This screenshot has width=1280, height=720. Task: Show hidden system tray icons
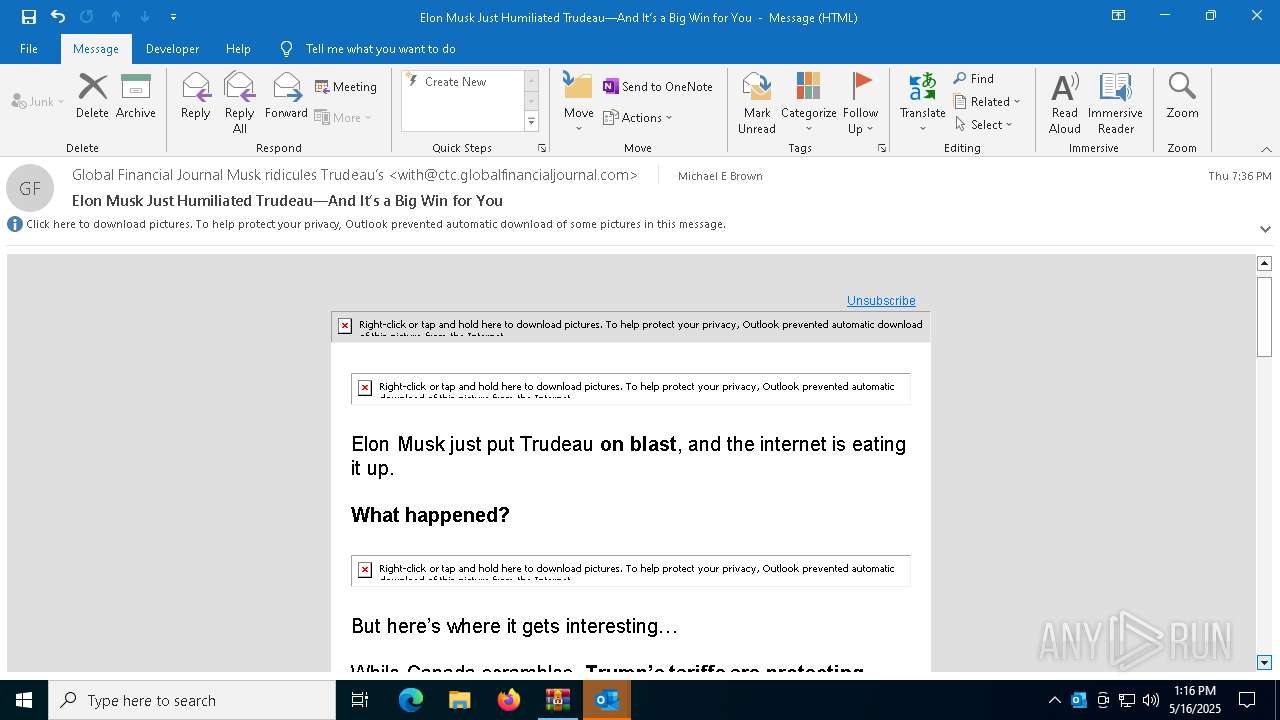(x=1054, y=700)
